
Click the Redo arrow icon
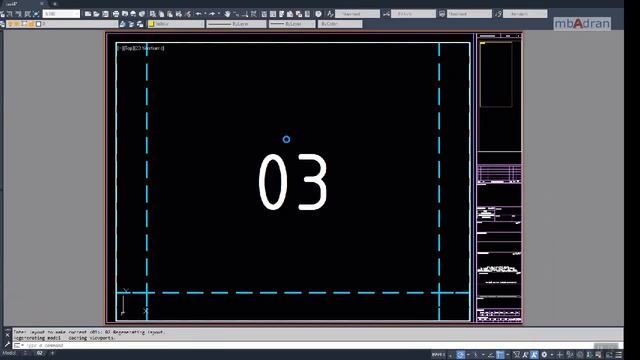click(212, 14)
